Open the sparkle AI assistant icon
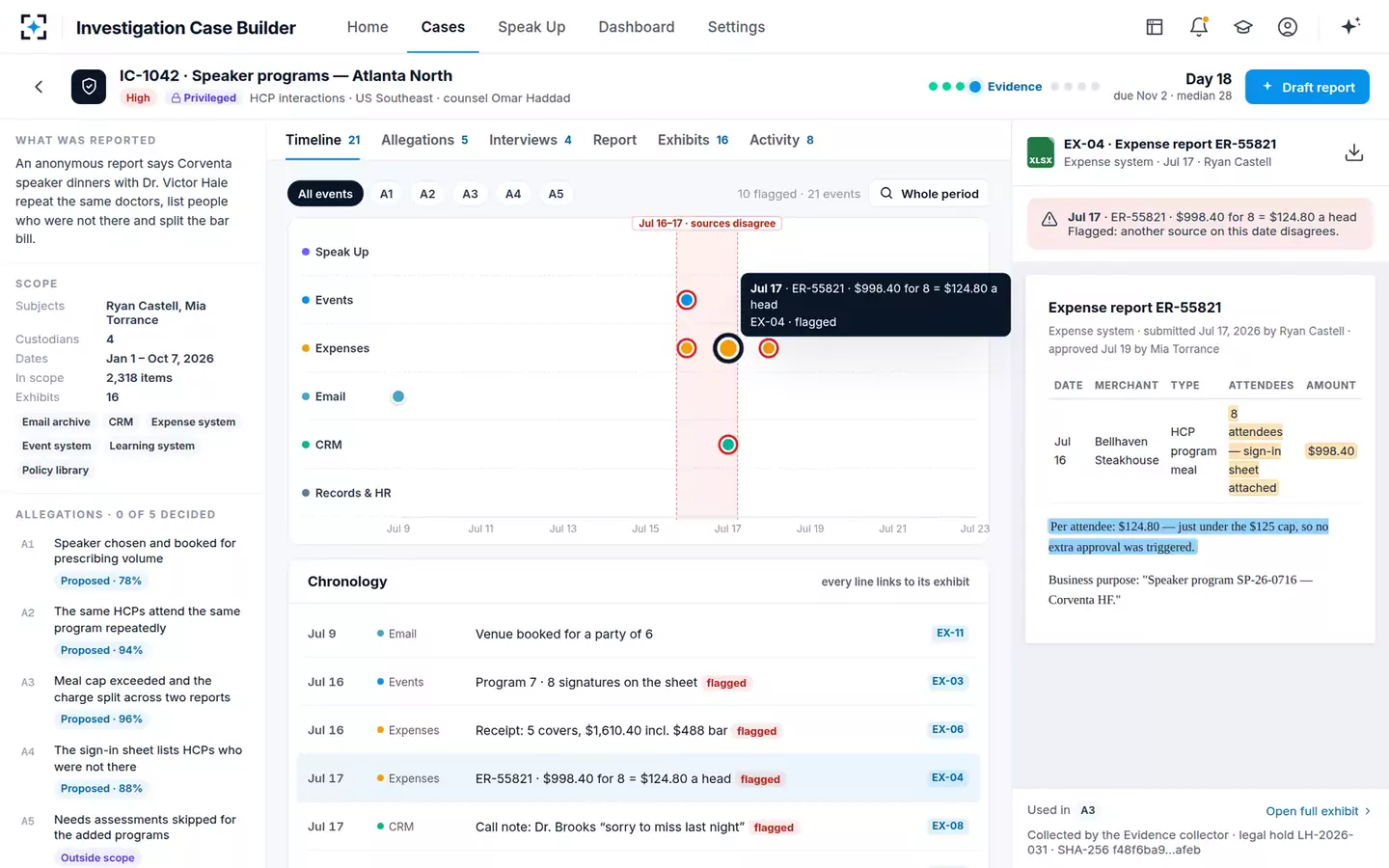The height and width of the screenshot is (868, 1389). coord(1350,26)
